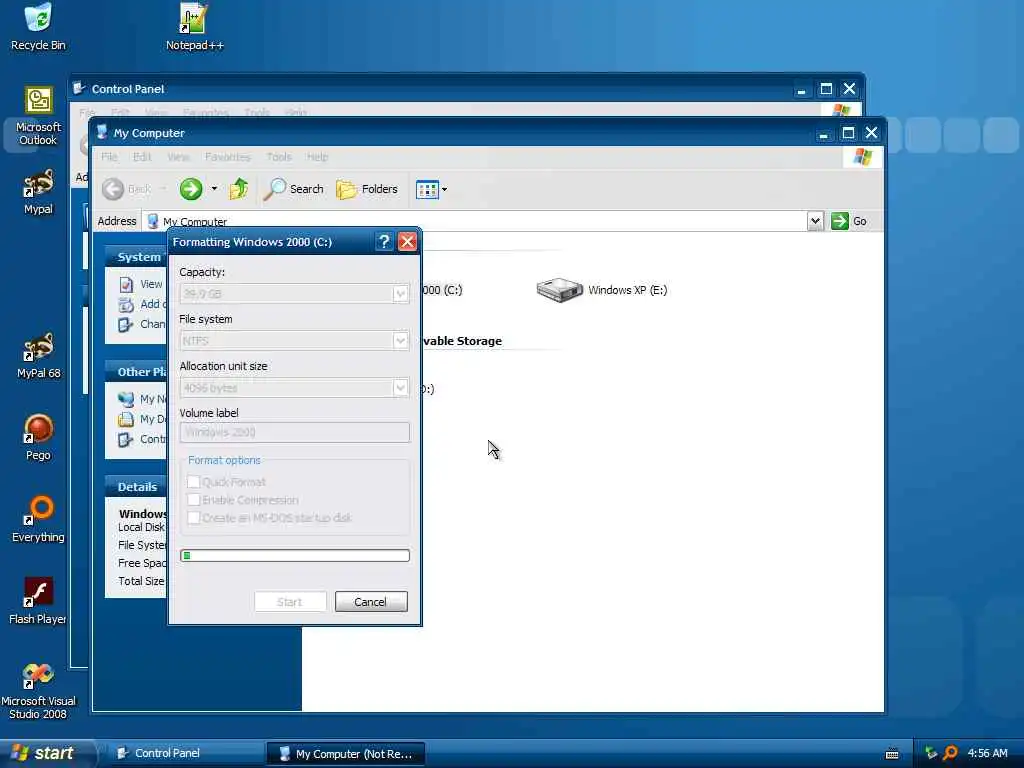Click the Go button beside address bar
This screenshot has width=1024, height=768.
tap(849, 221)
